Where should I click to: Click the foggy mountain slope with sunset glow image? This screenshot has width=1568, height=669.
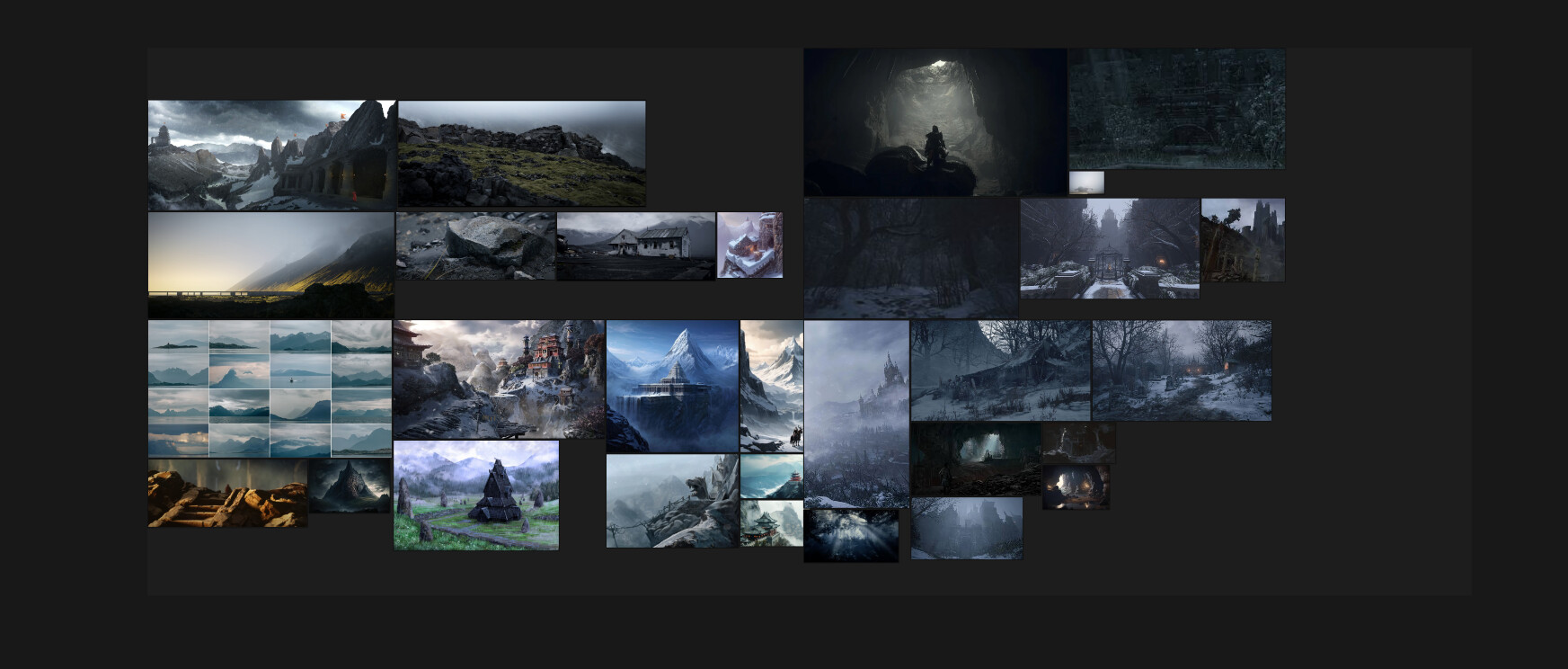tap(270, 265)
